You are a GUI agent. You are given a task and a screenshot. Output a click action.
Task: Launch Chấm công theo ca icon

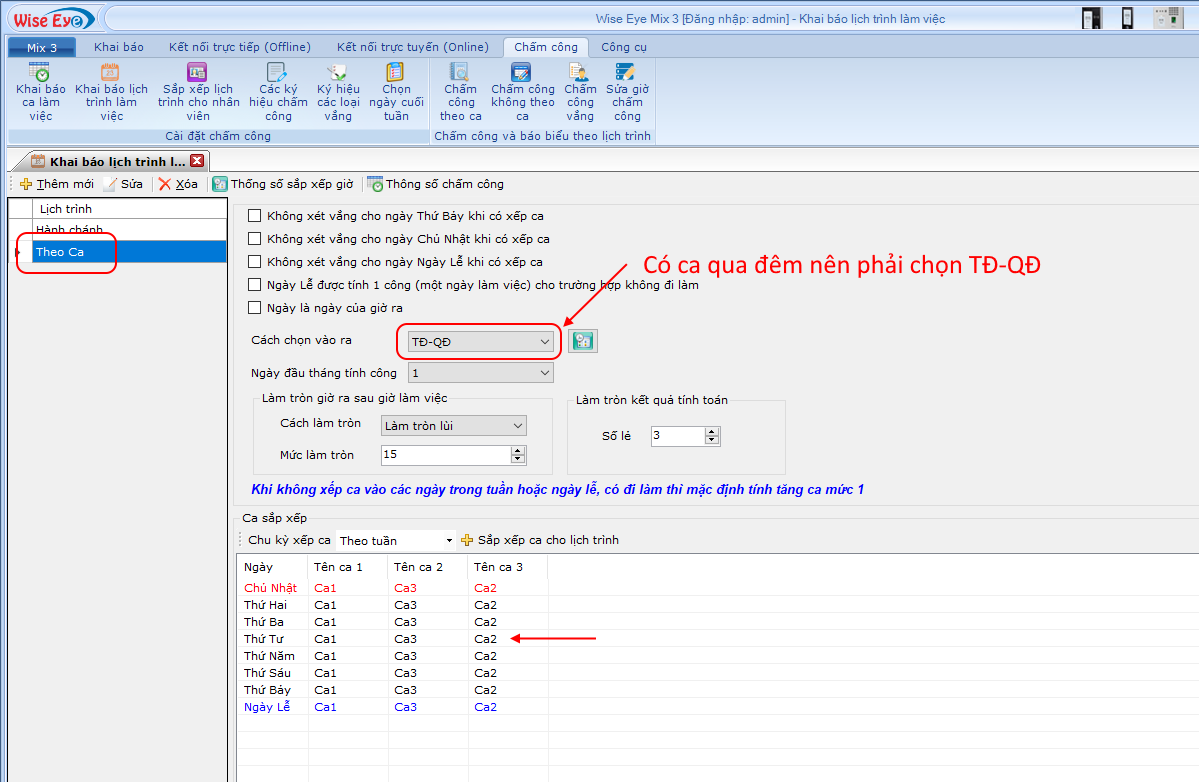[460, 73]
